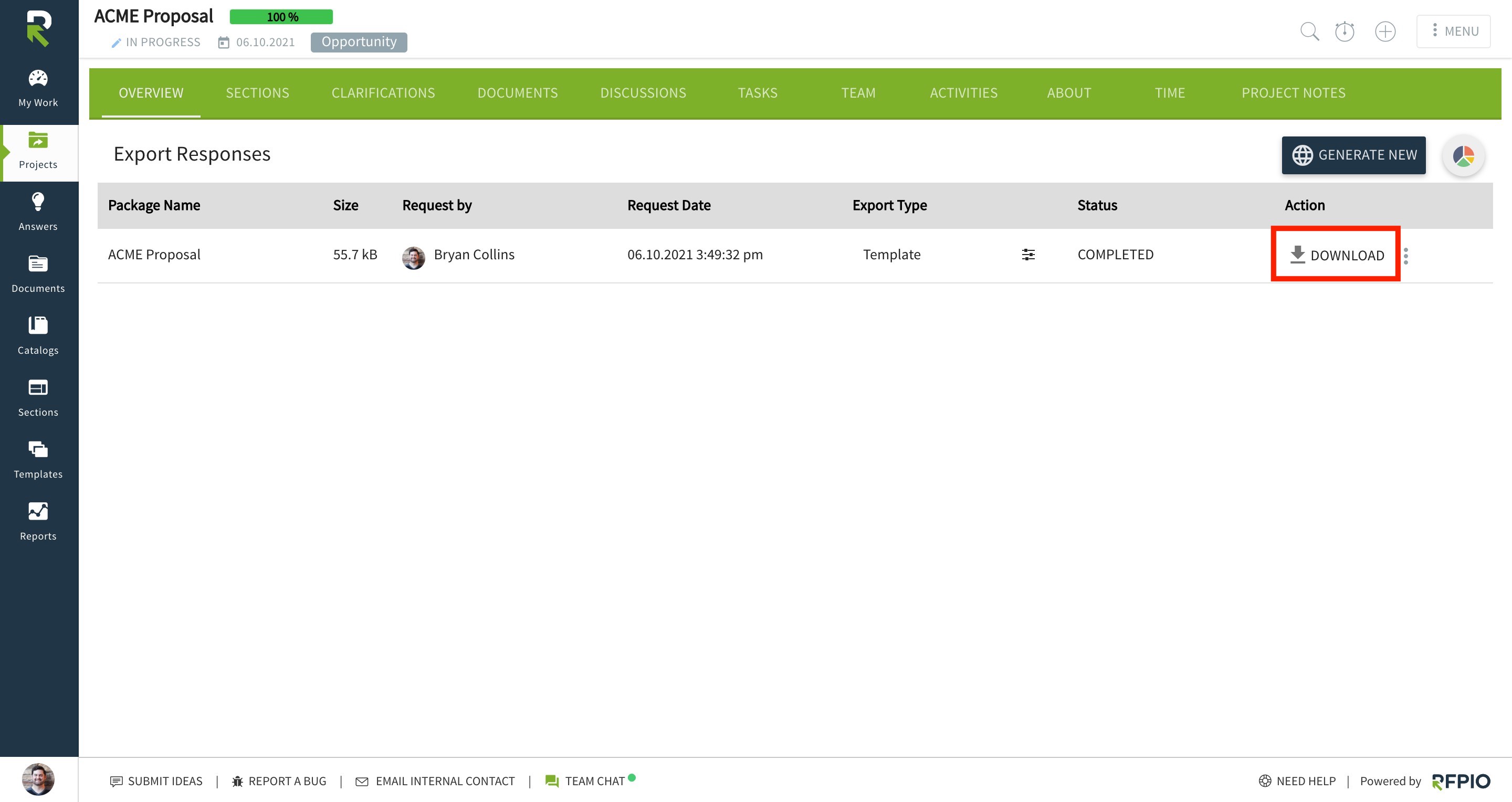
Task: Click the REPORT A BUG link
Action: point(279,781)
